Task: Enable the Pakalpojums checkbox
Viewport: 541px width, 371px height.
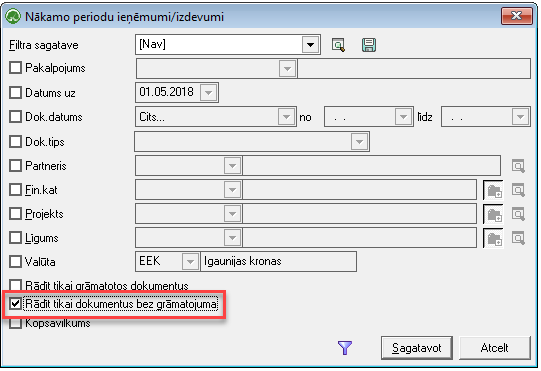Action: [x=16, y=68]
